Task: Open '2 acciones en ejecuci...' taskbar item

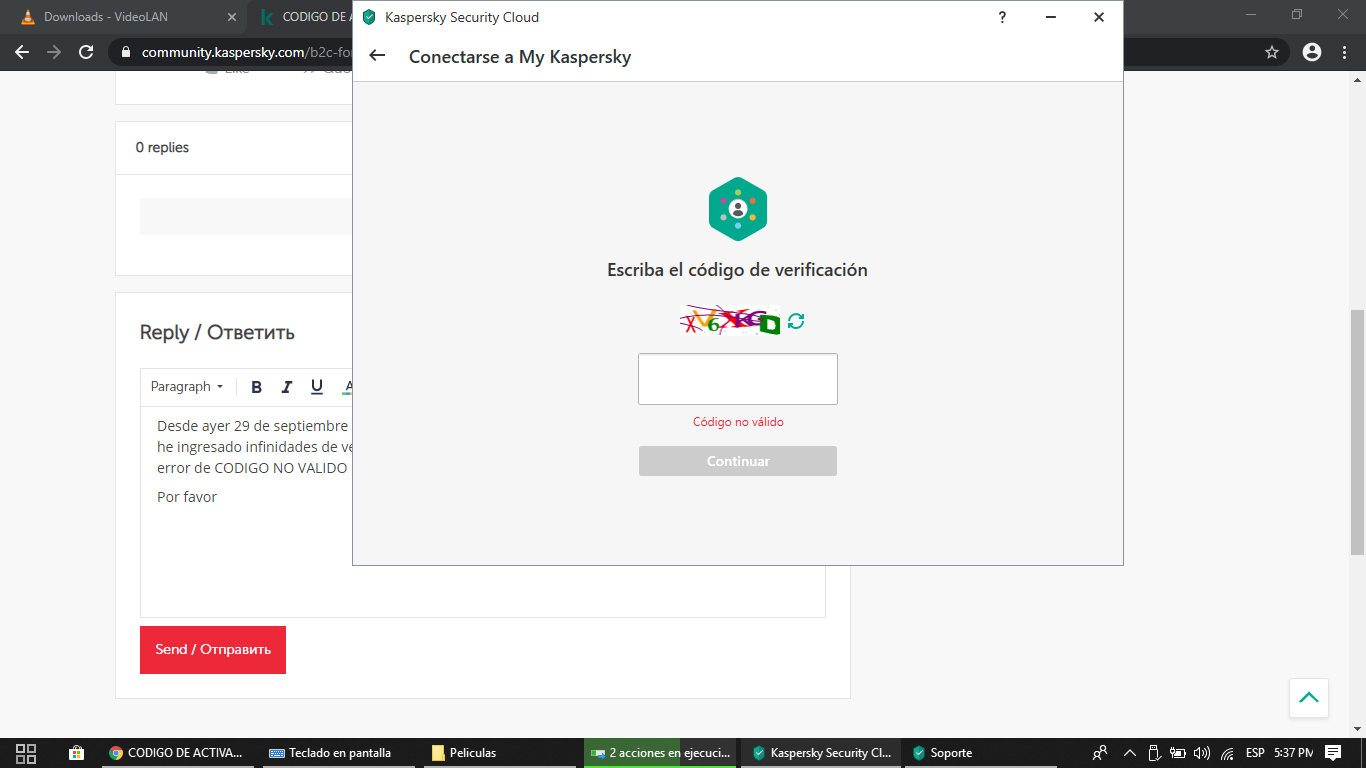Action: point(662,753)
